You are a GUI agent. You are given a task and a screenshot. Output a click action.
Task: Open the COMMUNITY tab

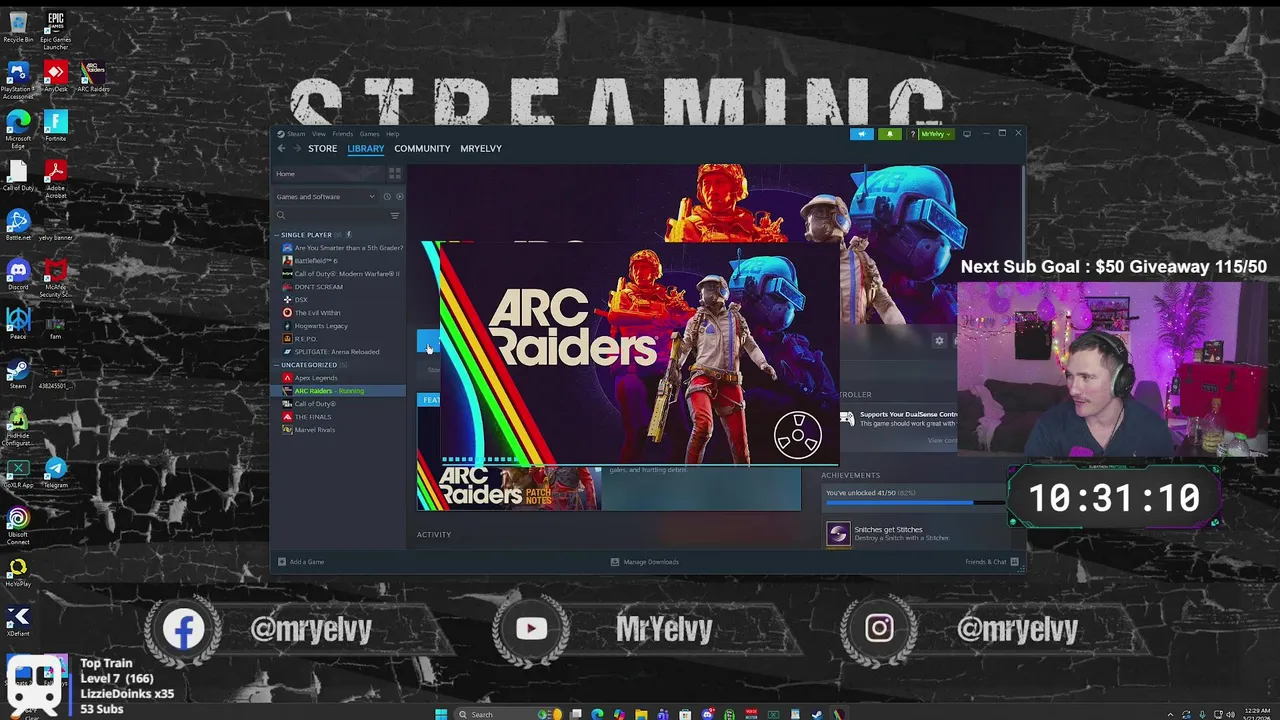point(422,148)
